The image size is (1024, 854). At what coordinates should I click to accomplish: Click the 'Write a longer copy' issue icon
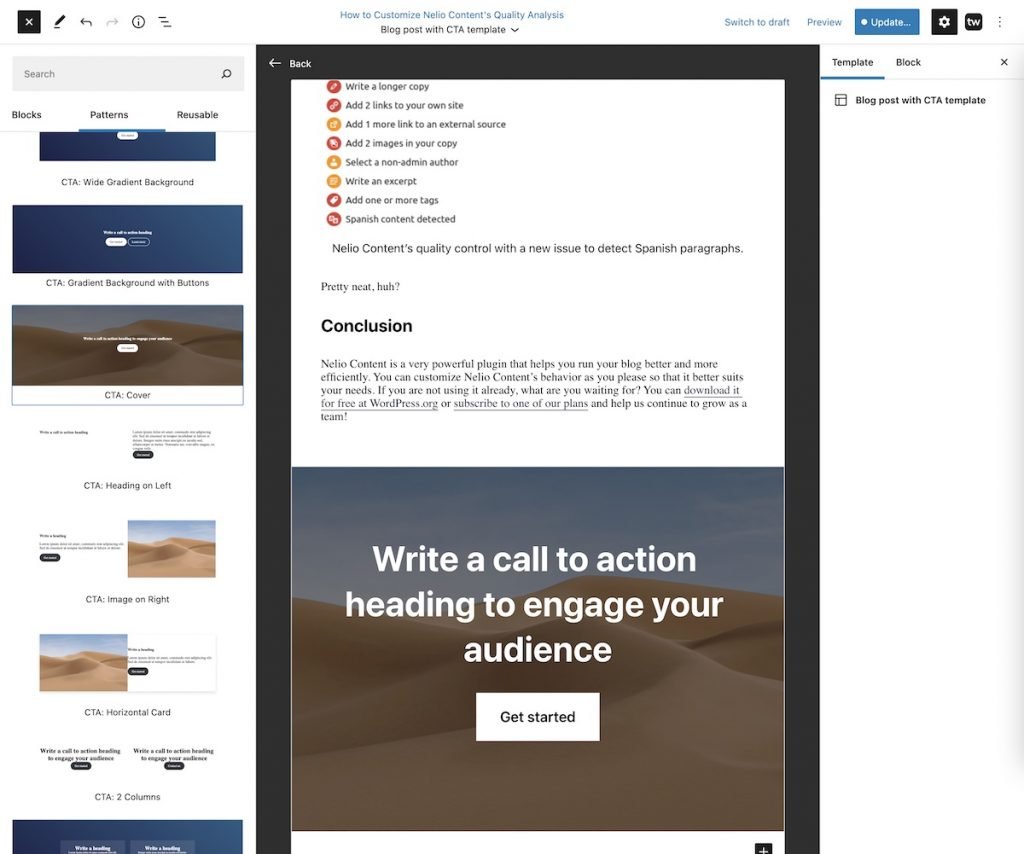[x=334, y=86]
